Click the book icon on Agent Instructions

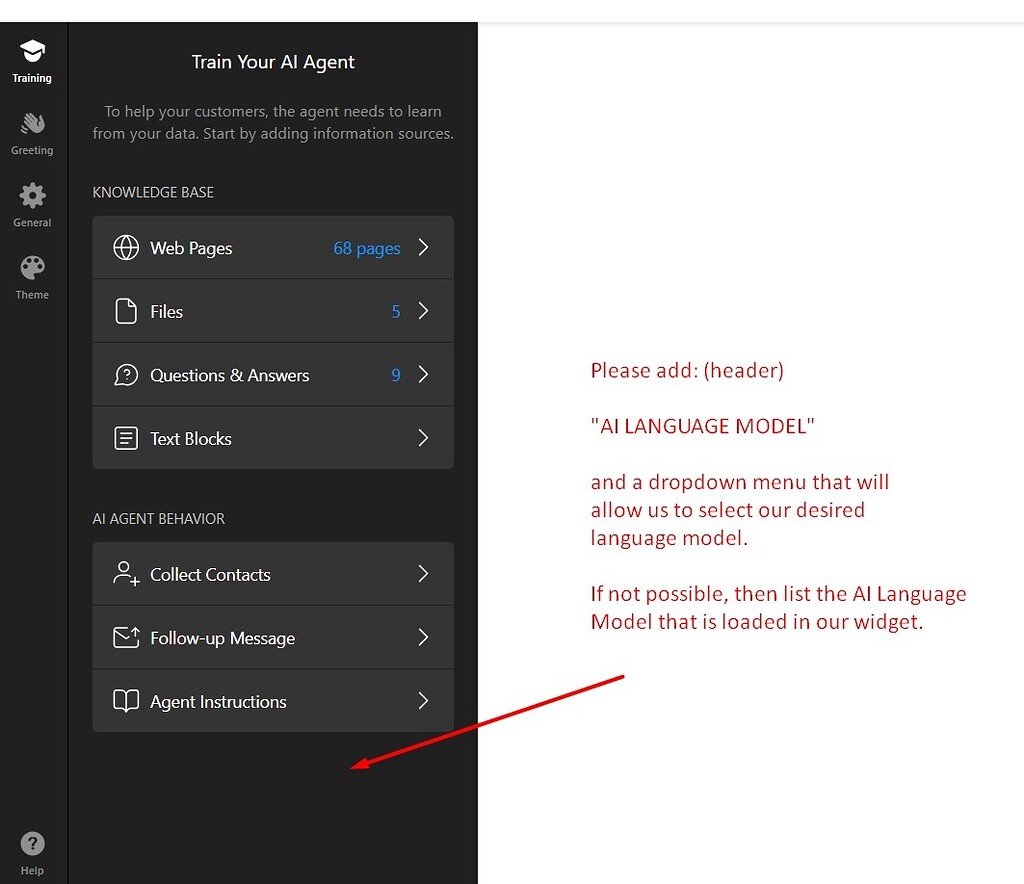[126, 701]
